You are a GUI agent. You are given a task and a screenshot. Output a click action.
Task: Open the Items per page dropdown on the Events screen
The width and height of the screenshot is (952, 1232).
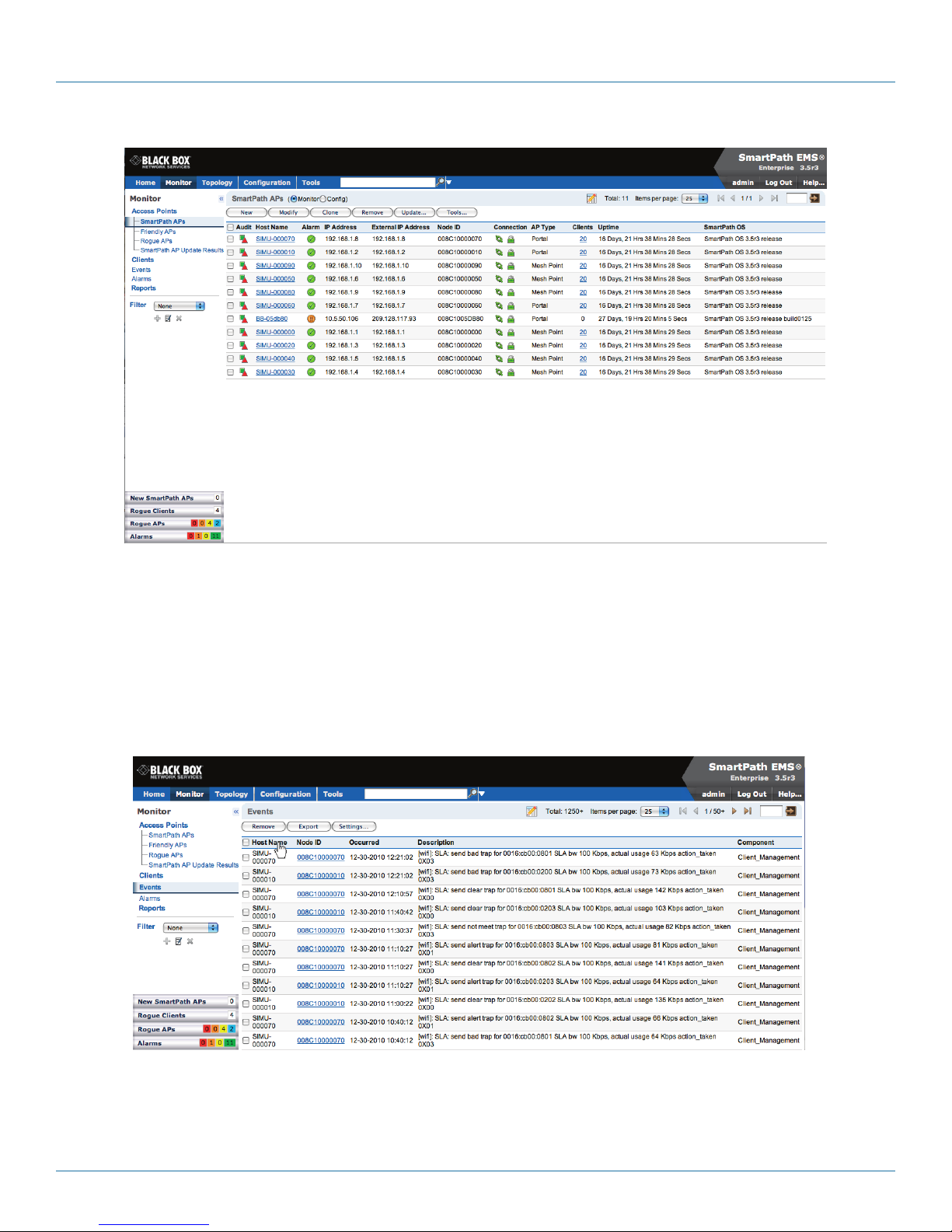(654, 811)
